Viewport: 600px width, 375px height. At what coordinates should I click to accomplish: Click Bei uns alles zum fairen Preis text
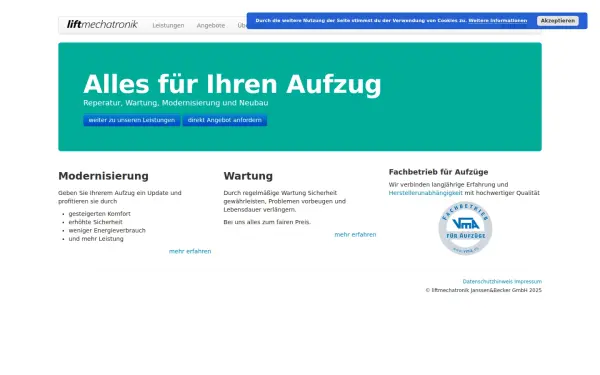coord(267,222)
